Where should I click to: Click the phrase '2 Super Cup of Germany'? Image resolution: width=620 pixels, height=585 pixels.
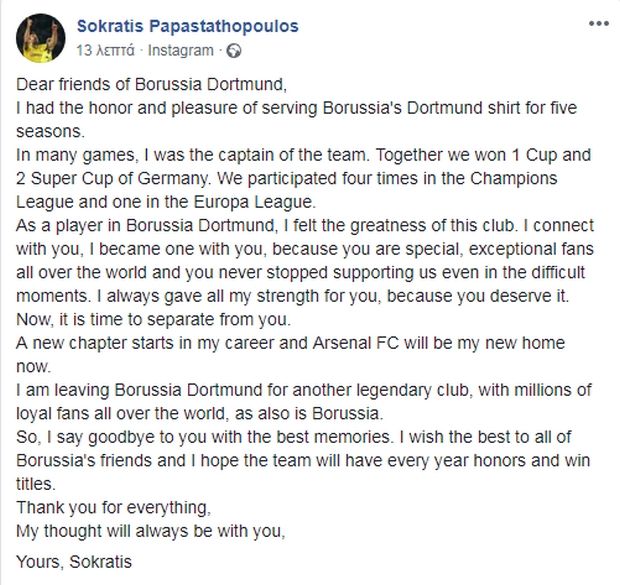coord(112,178)
